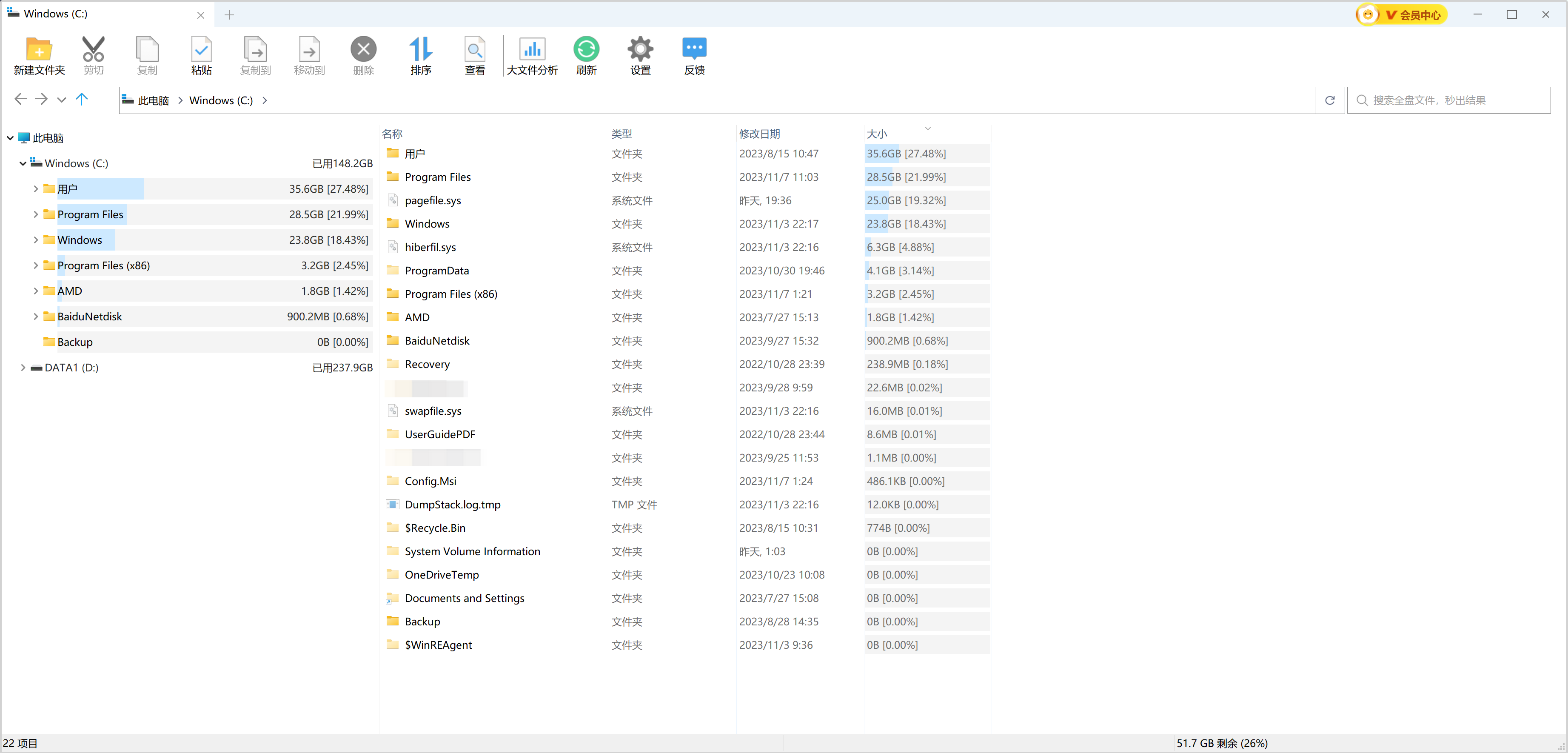Select swapfile.sys in the list
This screenshot has height=753, width=1568.
coord(433,411)
